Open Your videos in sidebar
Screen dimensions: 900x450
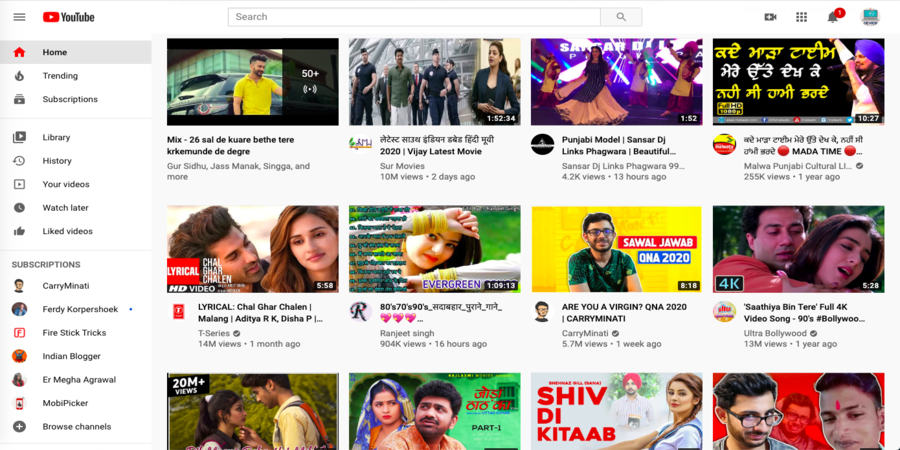coord(76,184)
